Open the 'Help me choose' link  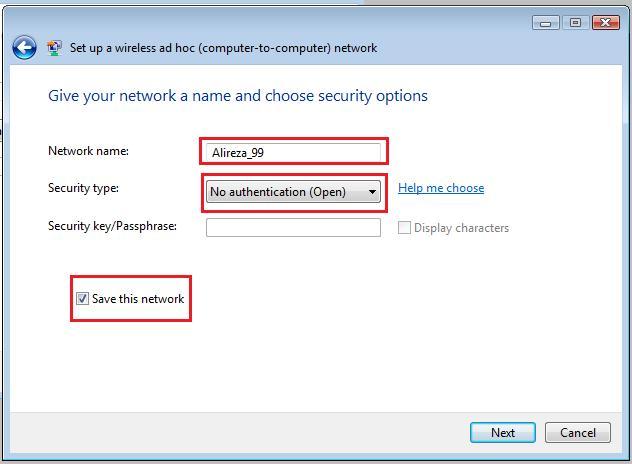(x=441, y=188)
